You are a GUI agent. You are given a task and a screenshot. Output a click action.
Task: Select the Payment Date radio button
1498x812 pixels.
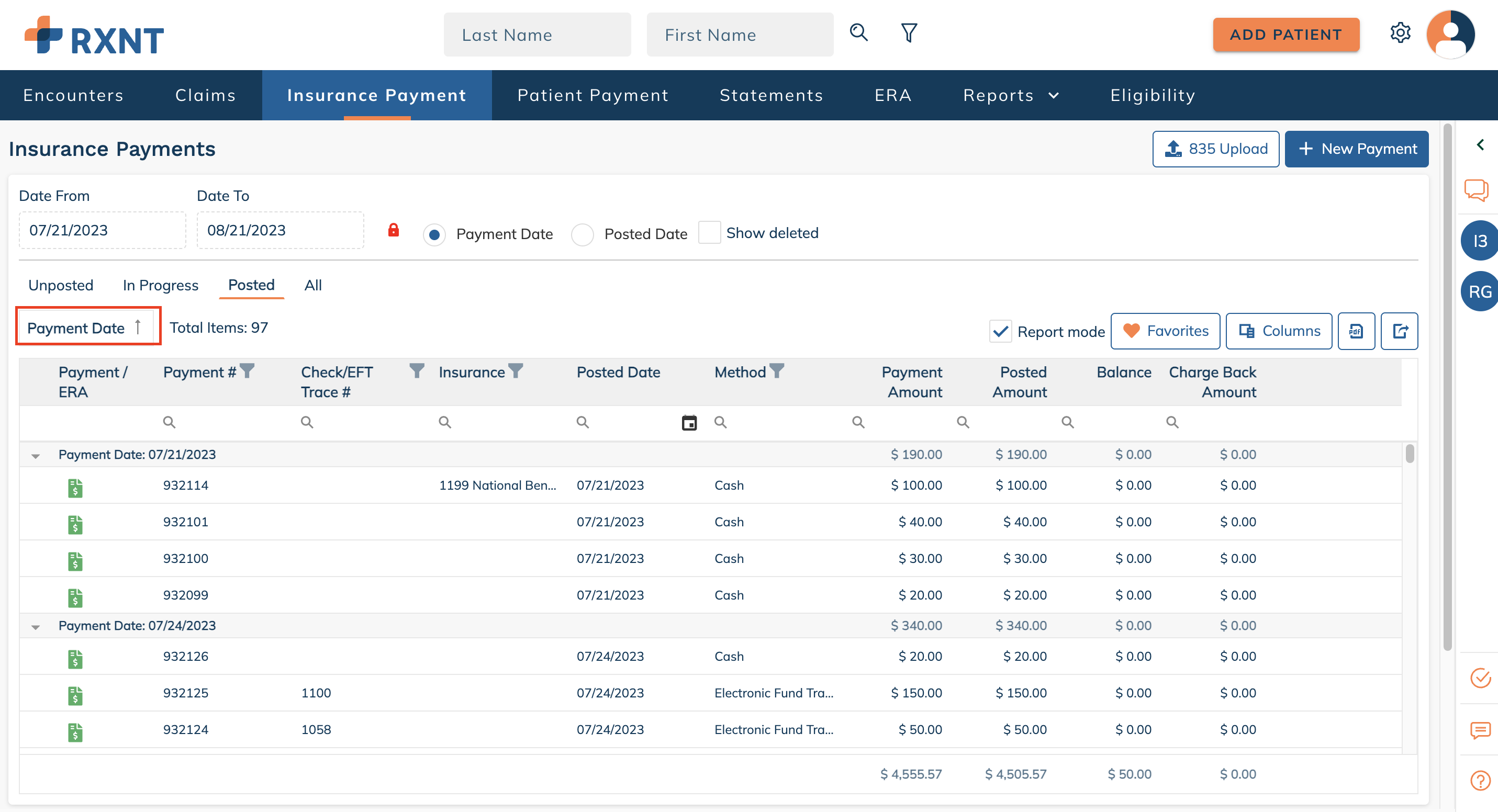pyautogui.click(x=434, y=234)
